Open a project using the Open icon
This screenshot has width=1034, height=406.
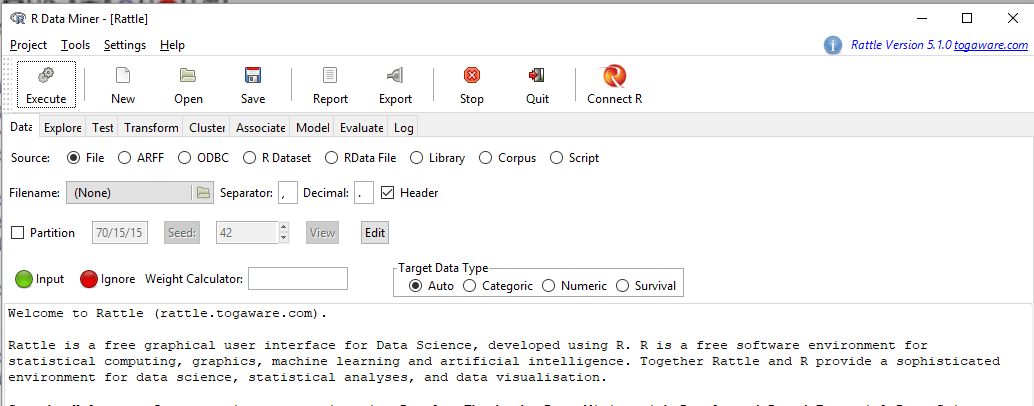click(x=188, y=76)
